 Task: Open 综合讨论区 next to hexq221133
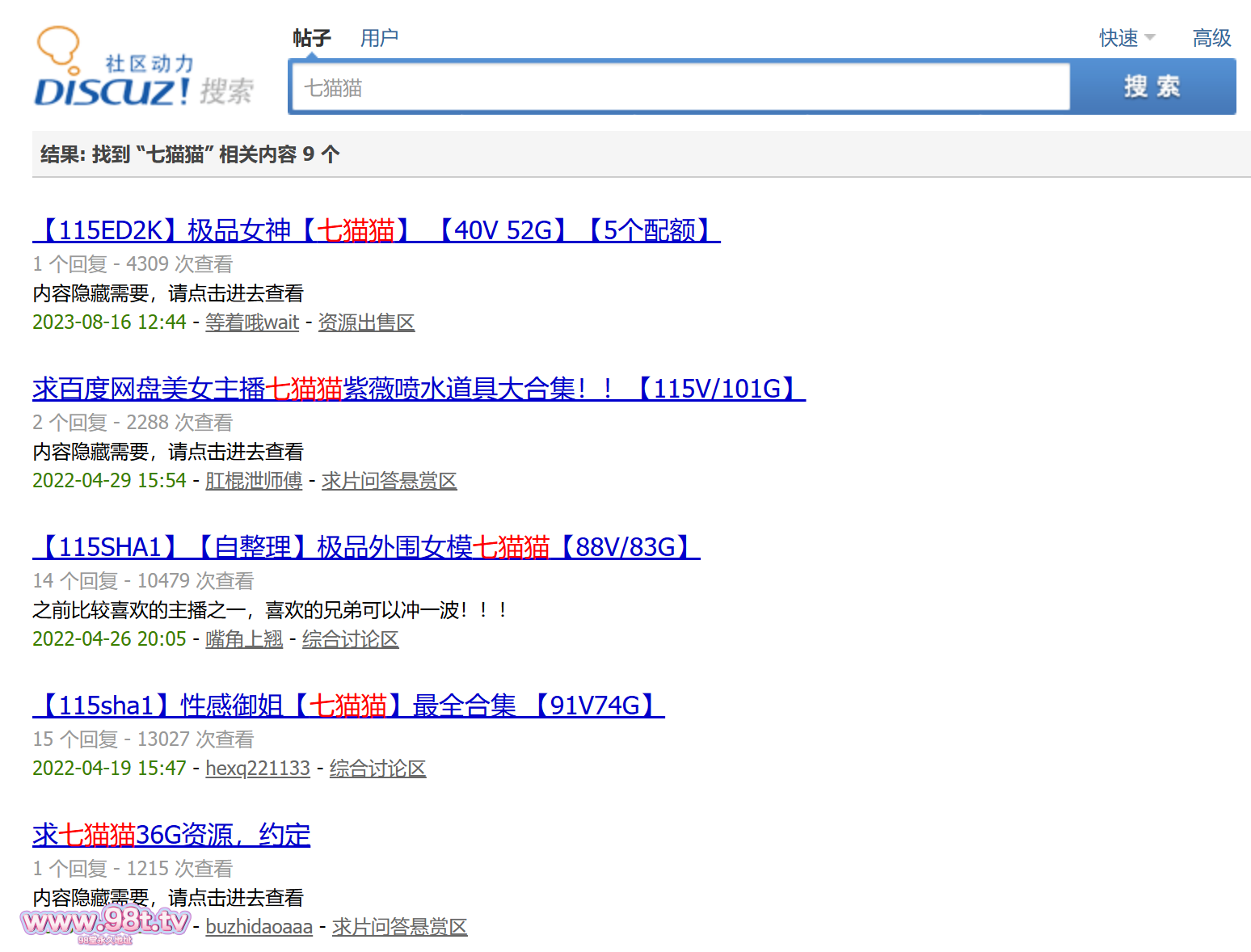click(x=377, y=769)
